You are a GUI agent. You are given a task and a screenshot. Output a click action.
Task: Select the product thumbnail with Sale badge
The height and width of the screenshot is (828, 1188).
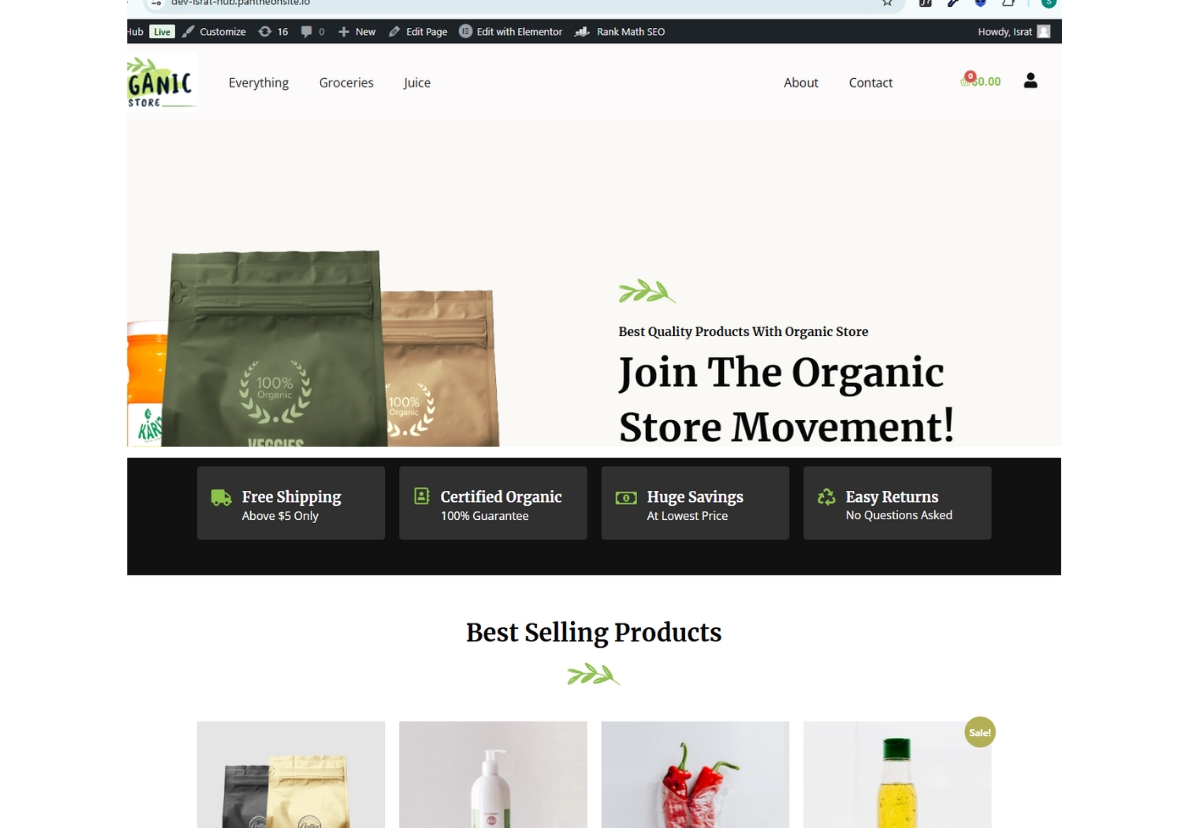tap(897, 774)
